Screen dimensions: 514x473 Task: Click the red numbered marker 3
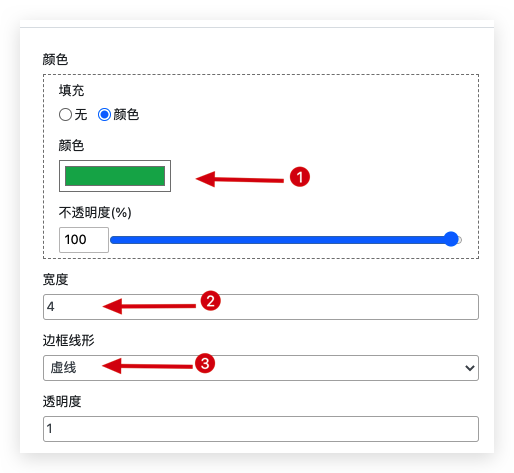point(205,363)
